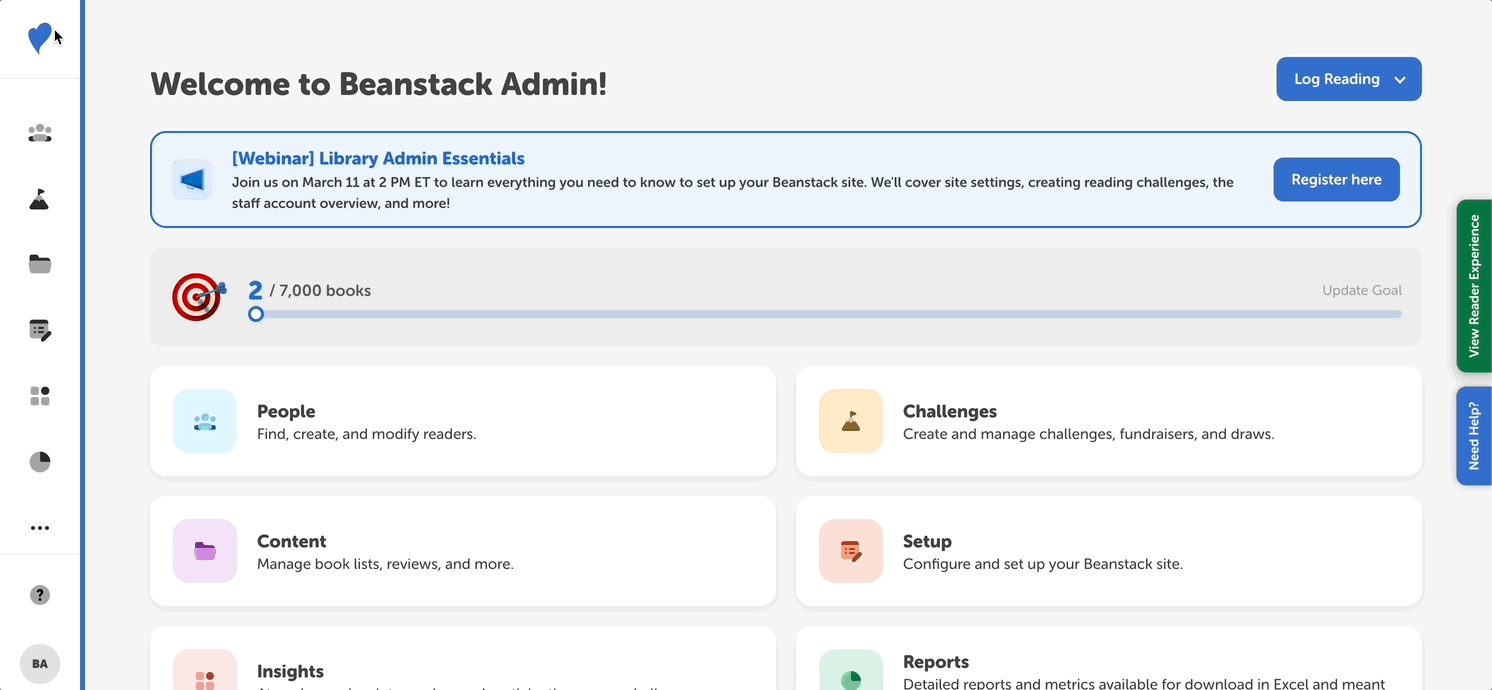Open the help question mark icon
The width and height of the screenshot is (1492, 690).
(x=40, y=594)
